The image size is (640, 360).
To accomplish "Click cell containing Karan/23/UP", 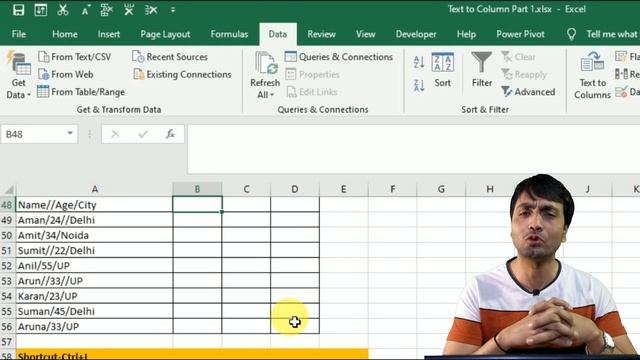I will (94, 296).
